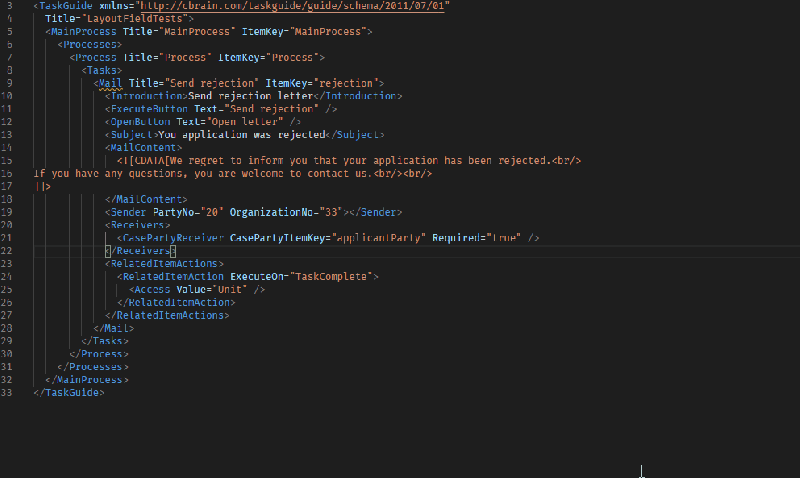Place cursor on opening MainProcess tag name
800x478 pixels.
[x=84, y=32]
